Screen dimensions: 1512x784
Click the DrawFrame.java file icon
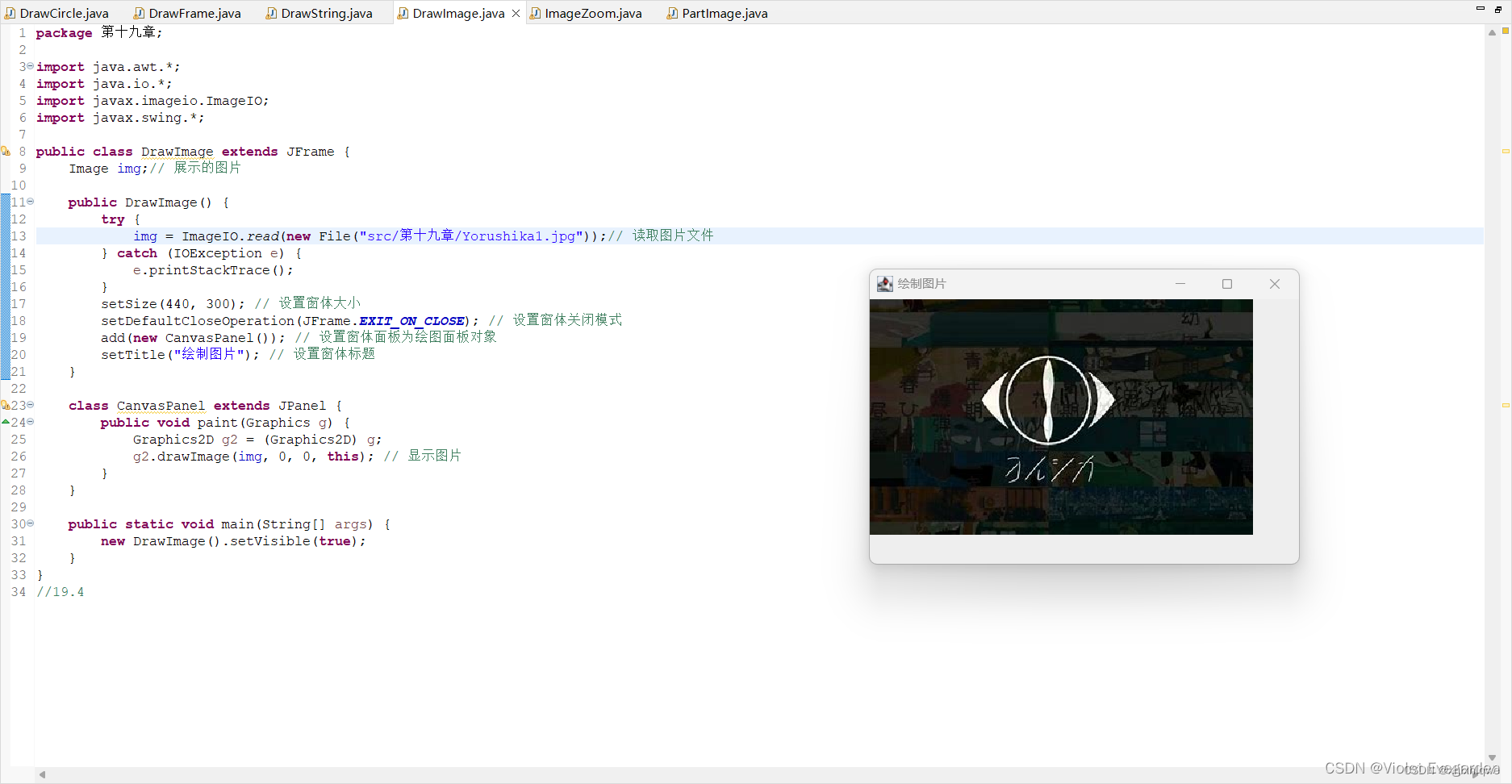(x=139, y=13)
